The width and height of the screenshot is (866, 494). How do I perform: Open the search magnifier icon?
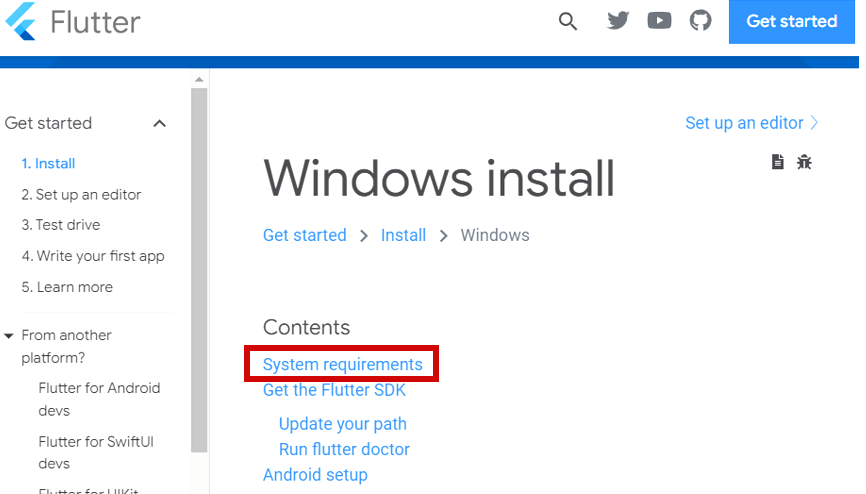[567, 22]
